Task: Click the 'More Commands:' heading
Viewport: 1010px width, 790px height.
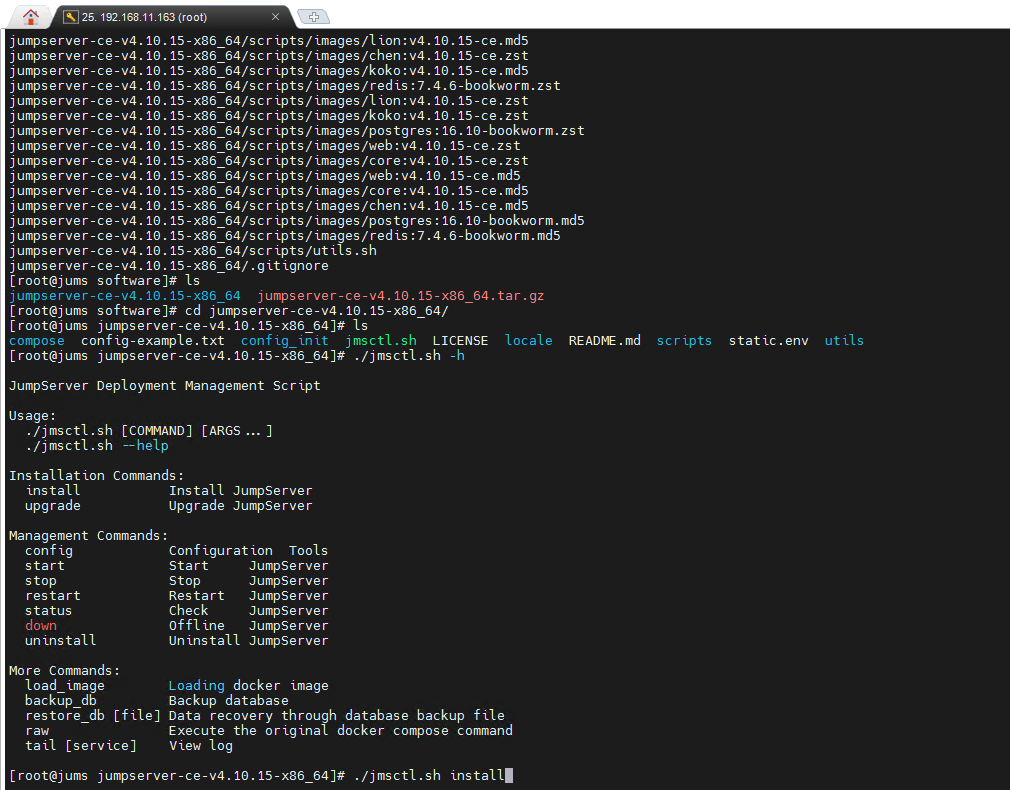Action: click(x=64, y=671)
